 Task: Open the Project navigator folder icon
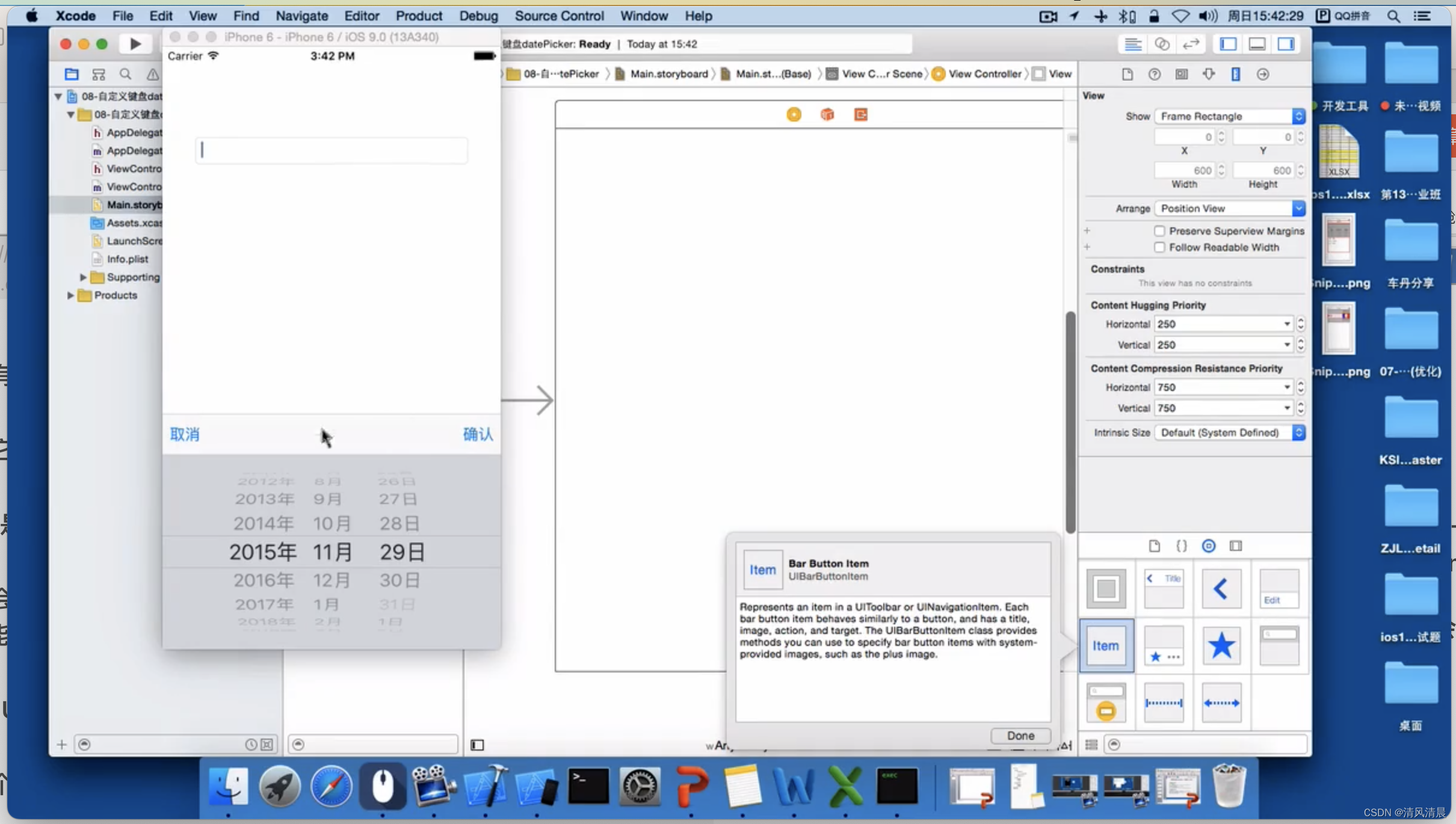72,74
